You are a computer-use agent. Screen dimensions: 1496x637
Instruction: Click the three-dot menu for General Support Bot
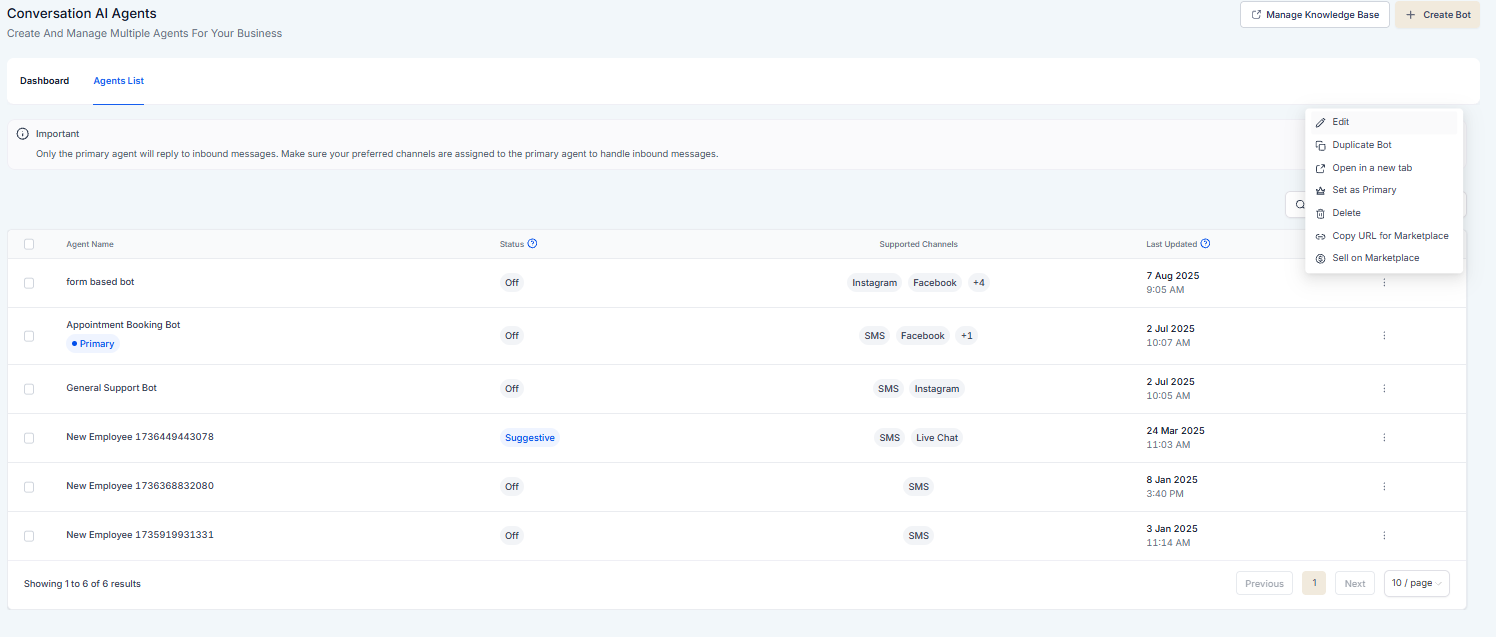[1384, 388]
